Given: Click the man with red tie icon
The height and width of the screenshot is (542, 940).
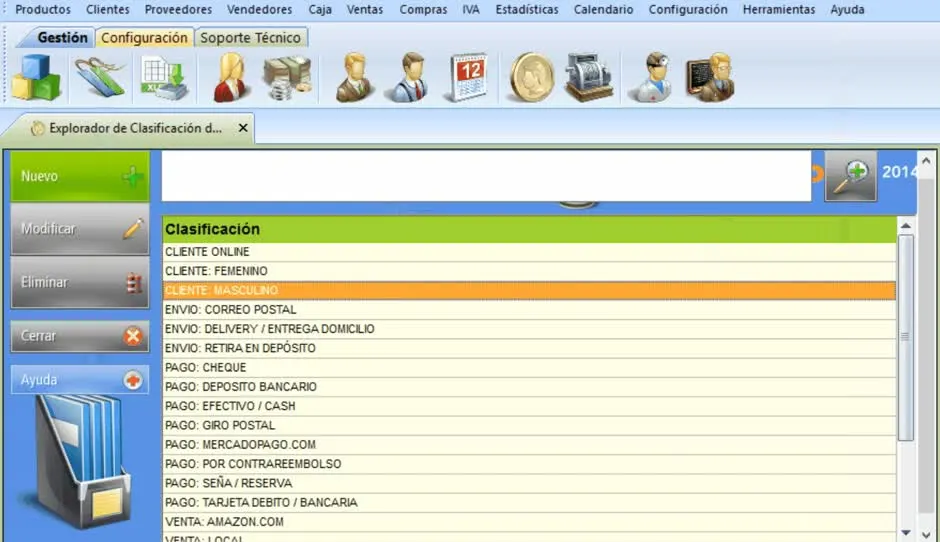Looking at the screenshot, I should point(409,77).
